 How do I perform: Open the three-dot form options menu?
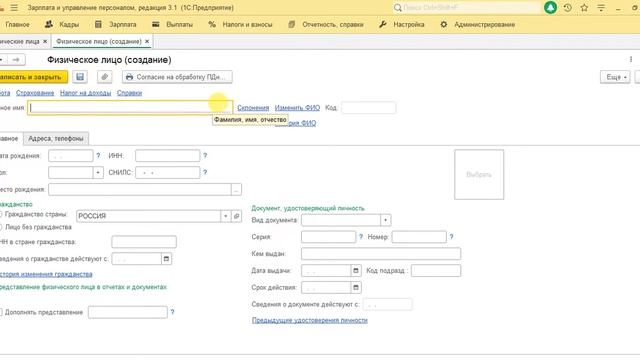point(631,60)
